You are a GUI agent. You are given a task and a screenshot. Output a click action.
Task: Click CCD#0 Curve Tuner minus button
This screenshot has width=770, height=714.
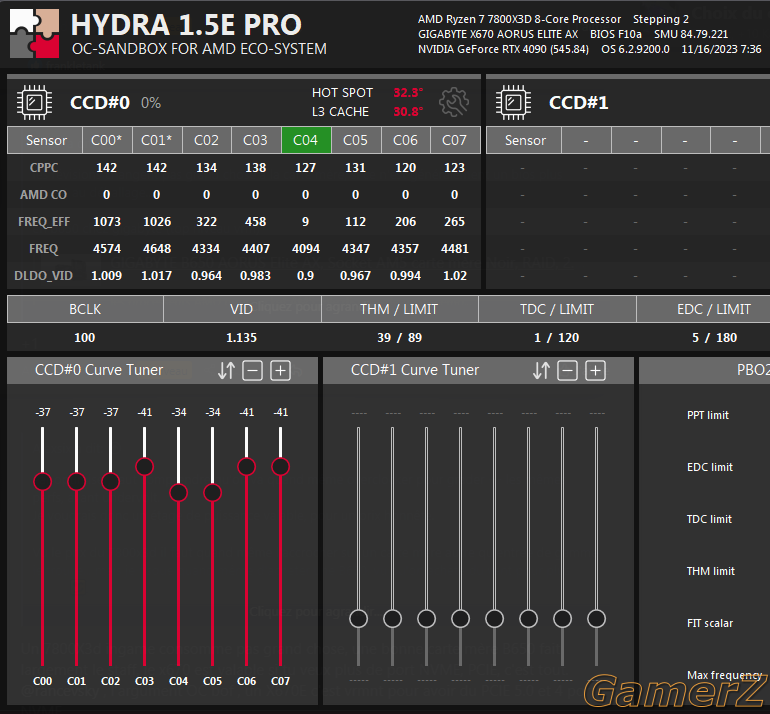252,370
